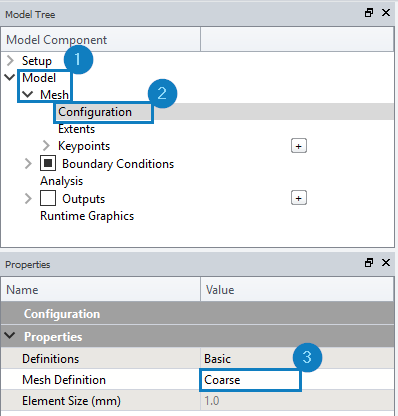Image resolution: width=398 pixels, height=416 pixels.
Task: Add a new Output with plus button
Action: point(299,198)
